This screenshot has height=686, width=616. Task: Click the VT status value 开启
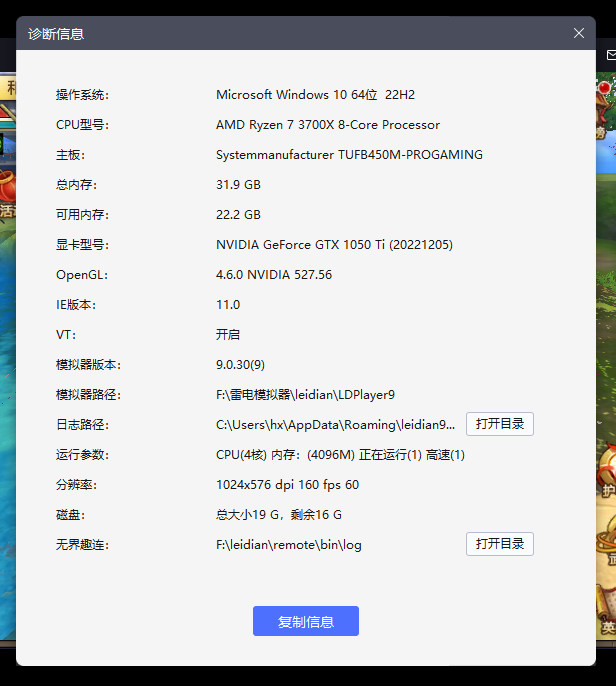(228, 335)
